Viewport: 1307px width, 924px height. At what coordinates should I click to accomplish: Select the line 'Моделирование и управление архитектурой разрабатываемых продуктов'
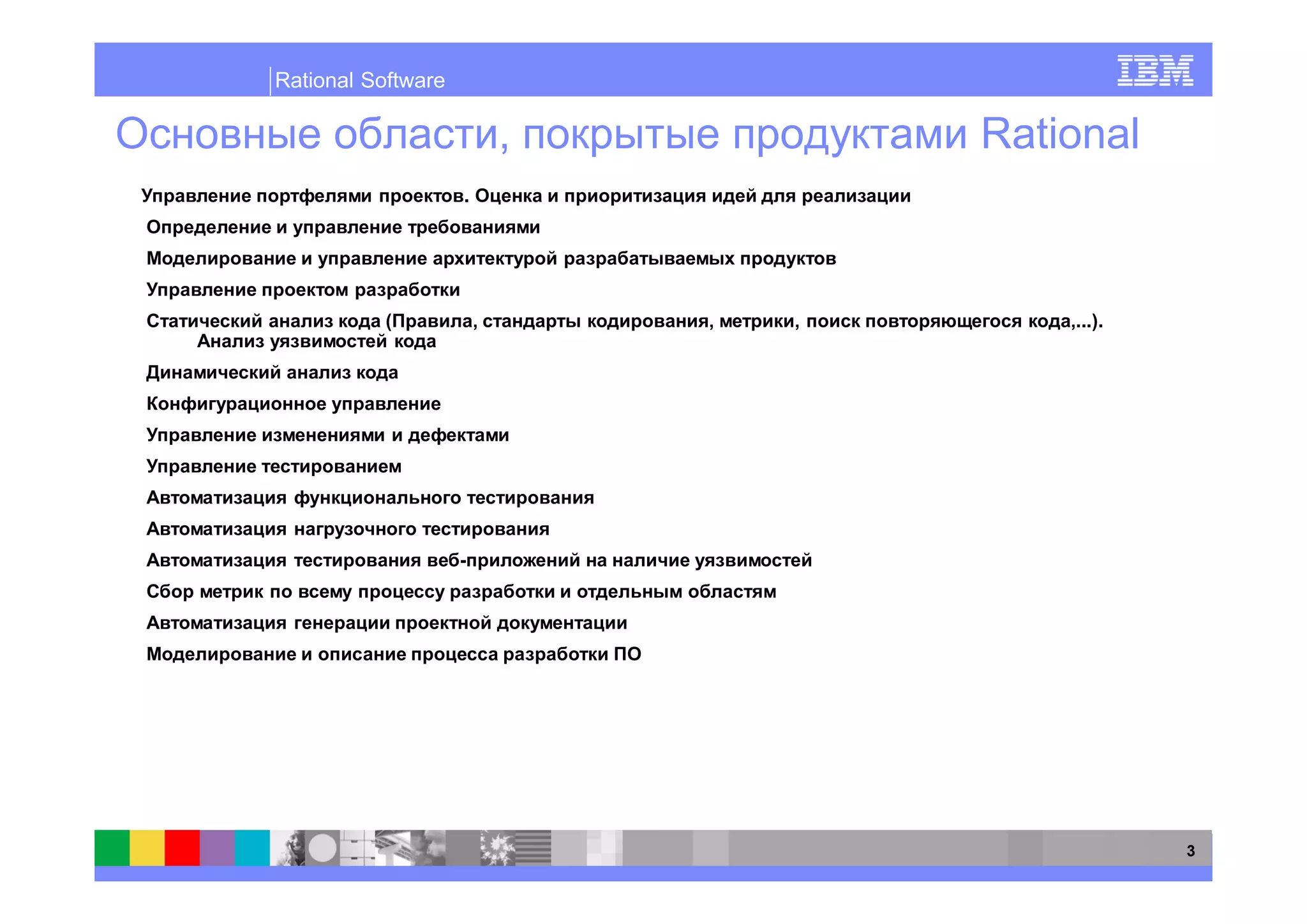491,258
